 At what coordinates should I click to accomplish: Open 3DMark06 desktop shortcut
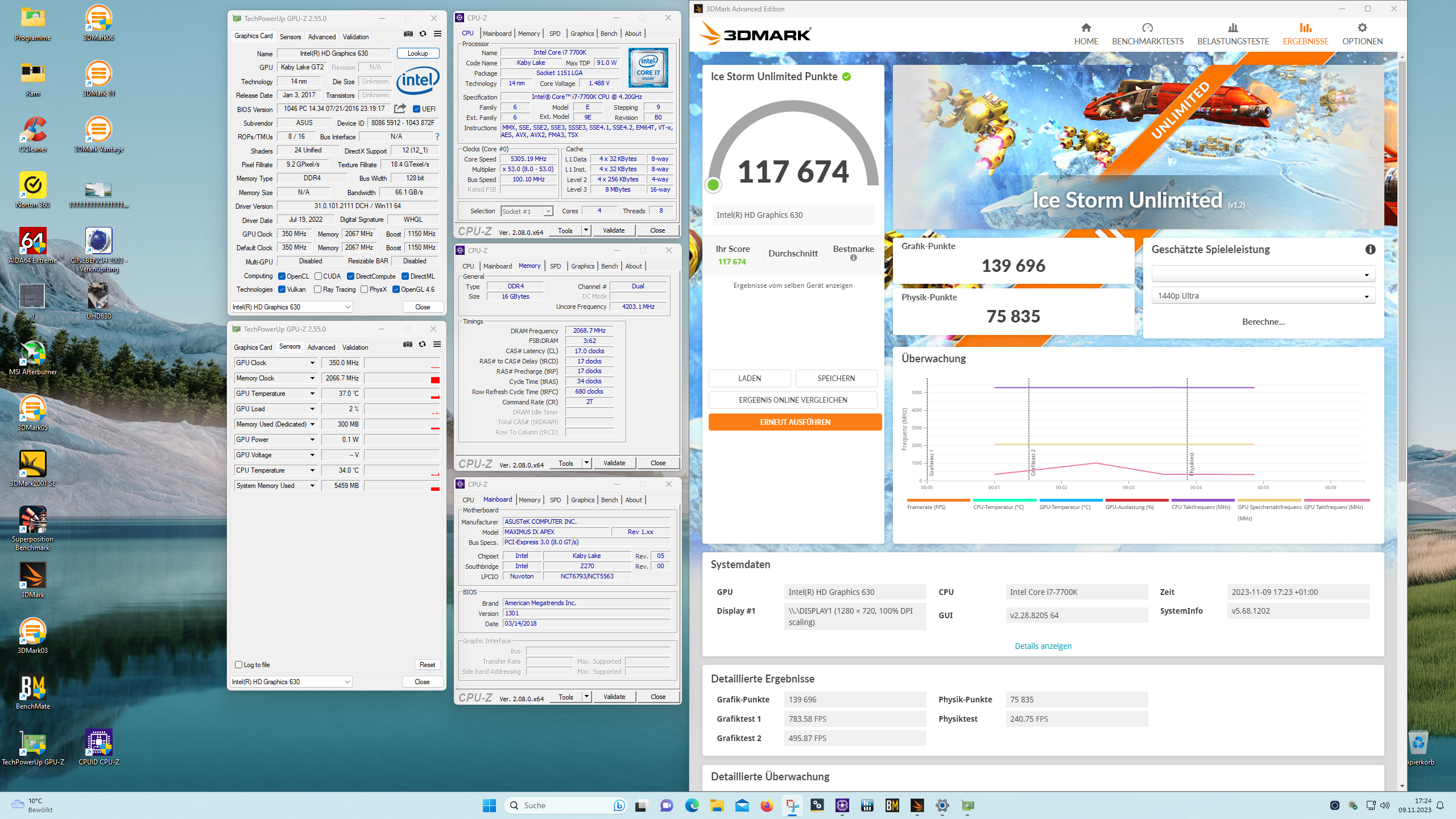pyautogui.click(x=98, y=23)
